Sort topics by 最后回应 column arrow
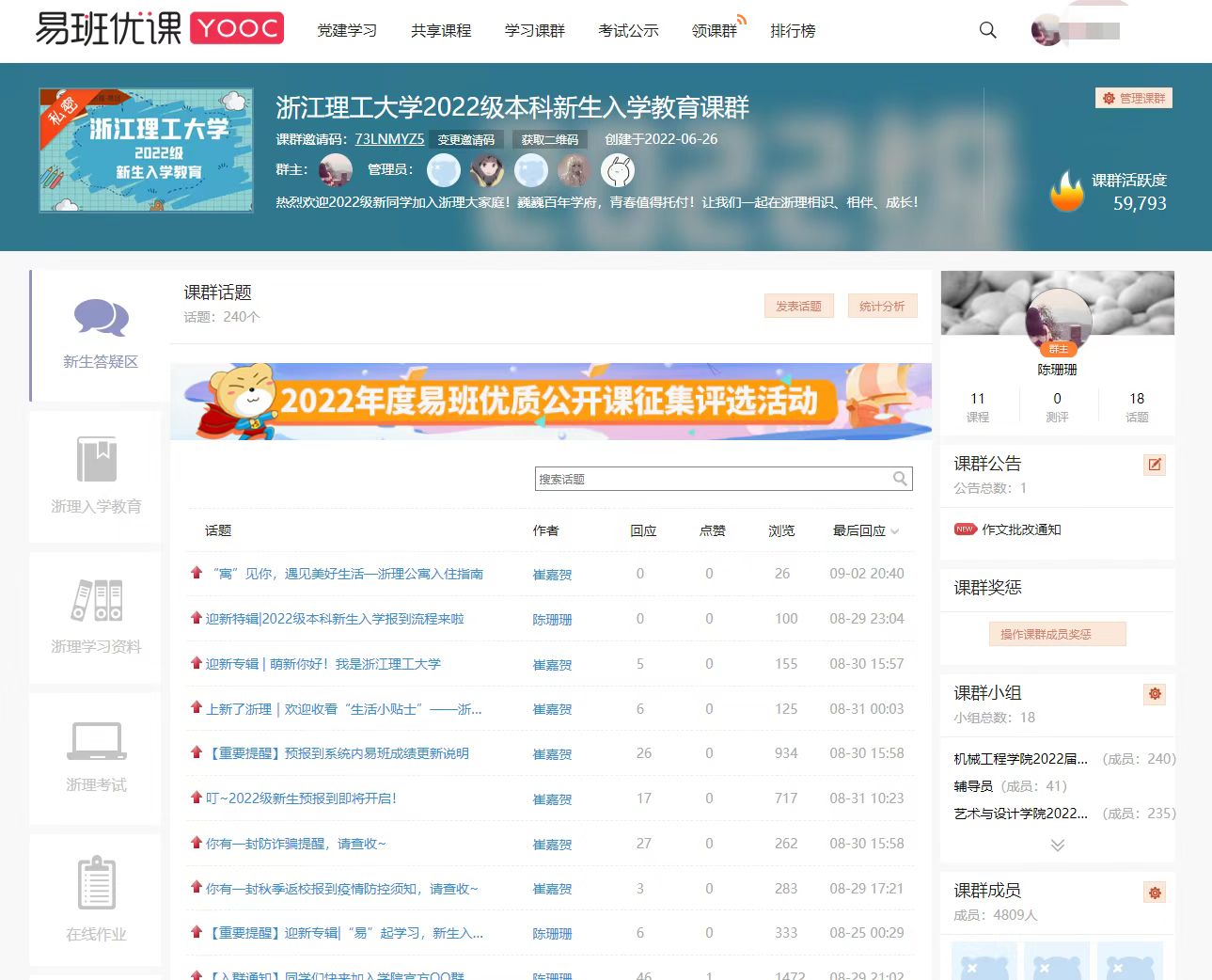Viewport: 1212px width, 980px height. pos(894,531)
